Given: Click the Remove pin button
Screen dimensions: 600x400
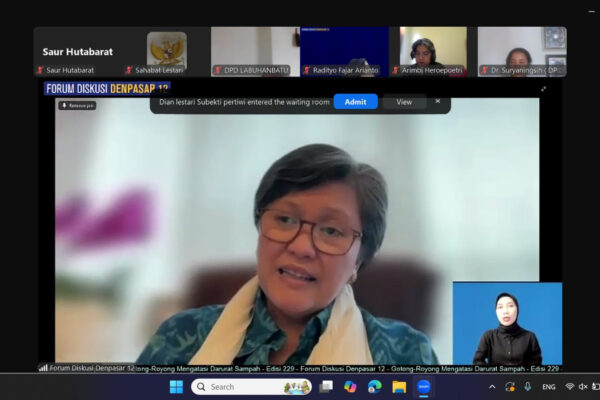Looking at the screenshot, I should point(77,105).
